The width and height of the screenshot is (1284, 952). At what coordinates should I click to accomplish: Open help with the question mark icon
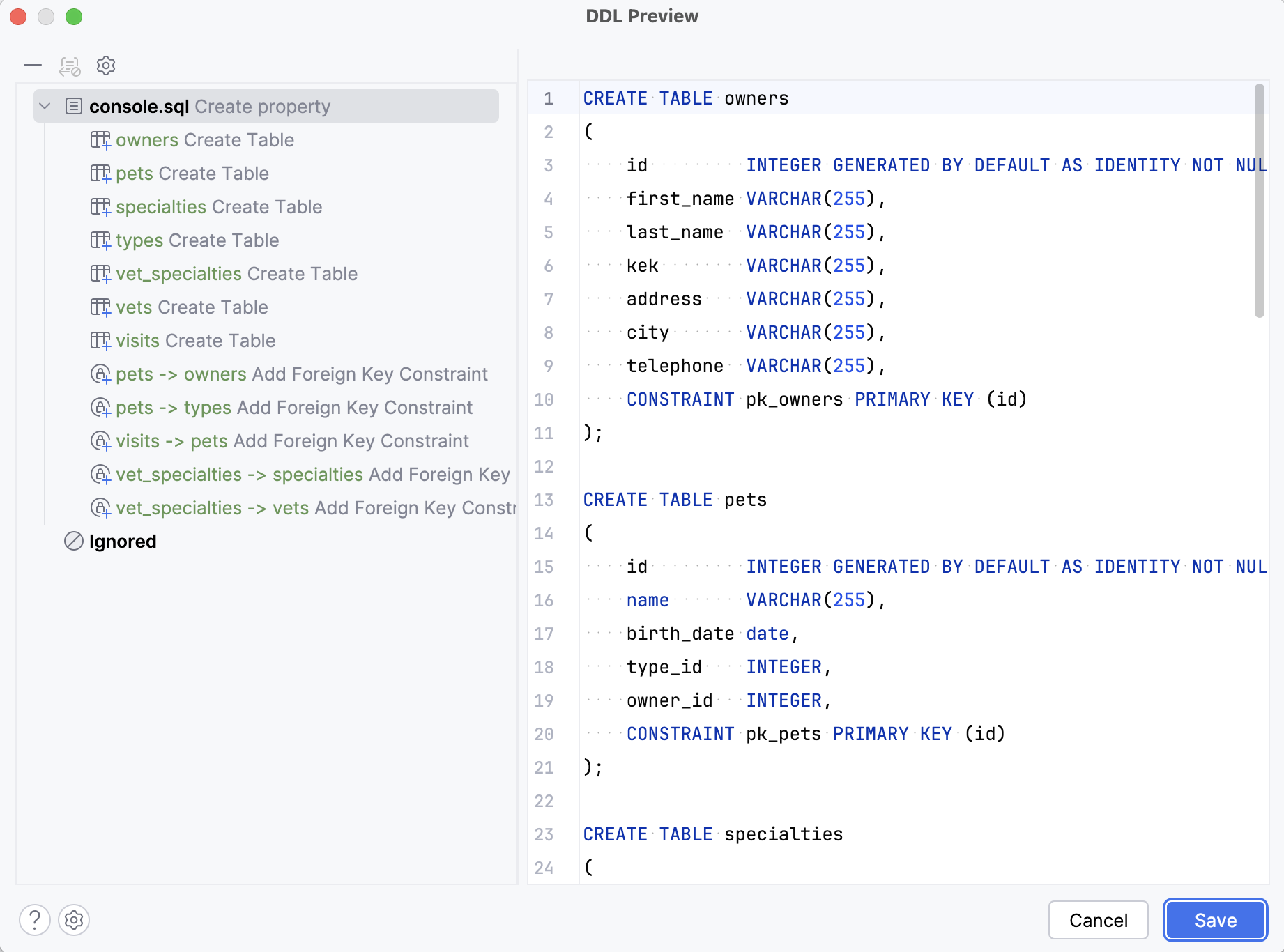[x=35, y=920]
